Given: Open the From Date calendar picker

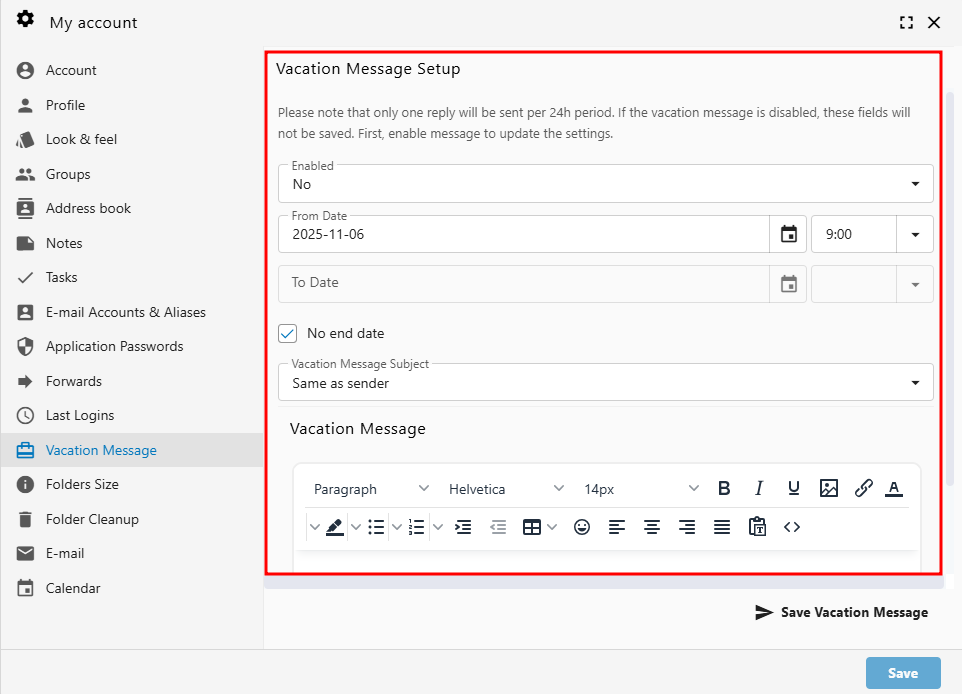Looking at the screenshot, I should [788, 233].
